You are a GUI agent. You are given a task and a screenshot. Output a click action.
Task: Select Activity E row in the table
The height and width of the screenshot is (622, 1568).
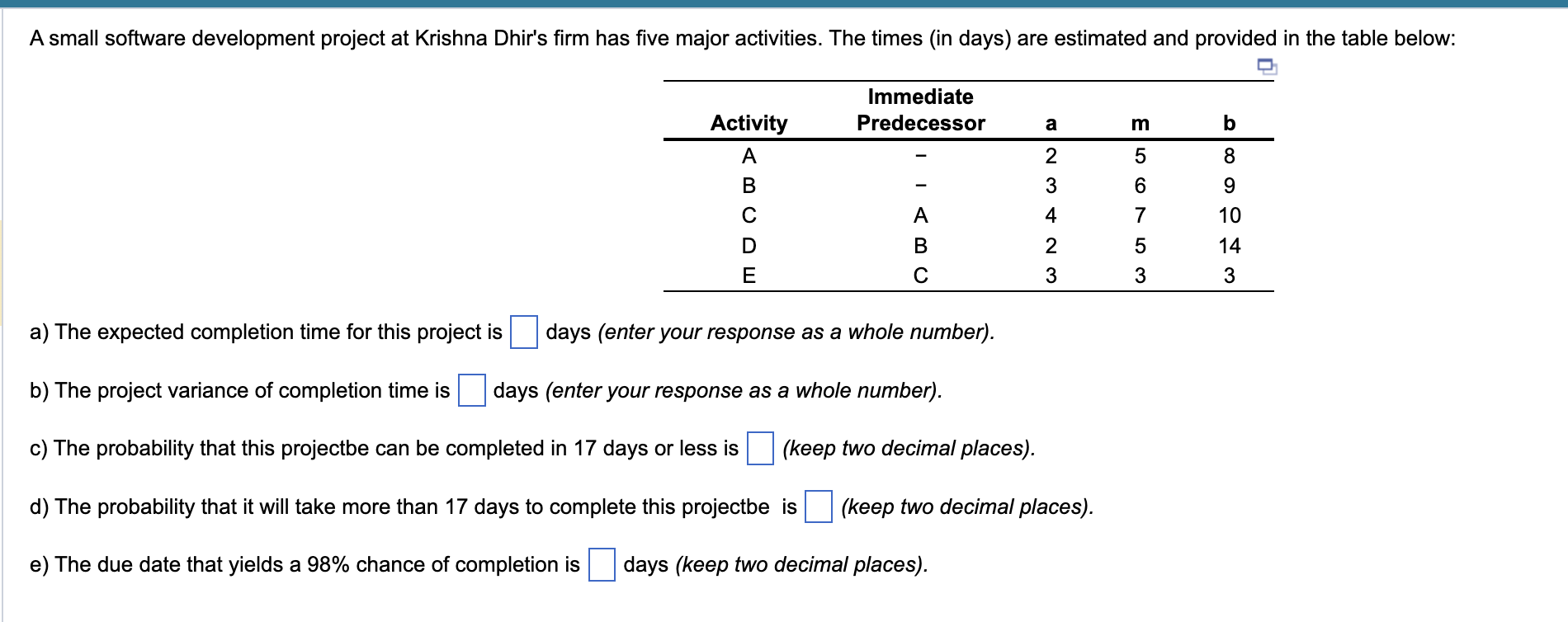coord(748,276)
